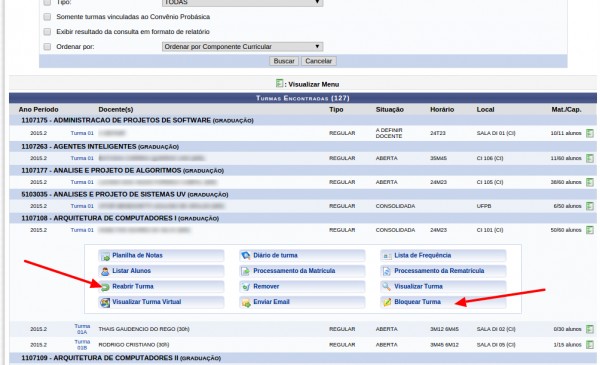Click the Processamento da Rematrícula icon

pos(387,271)
